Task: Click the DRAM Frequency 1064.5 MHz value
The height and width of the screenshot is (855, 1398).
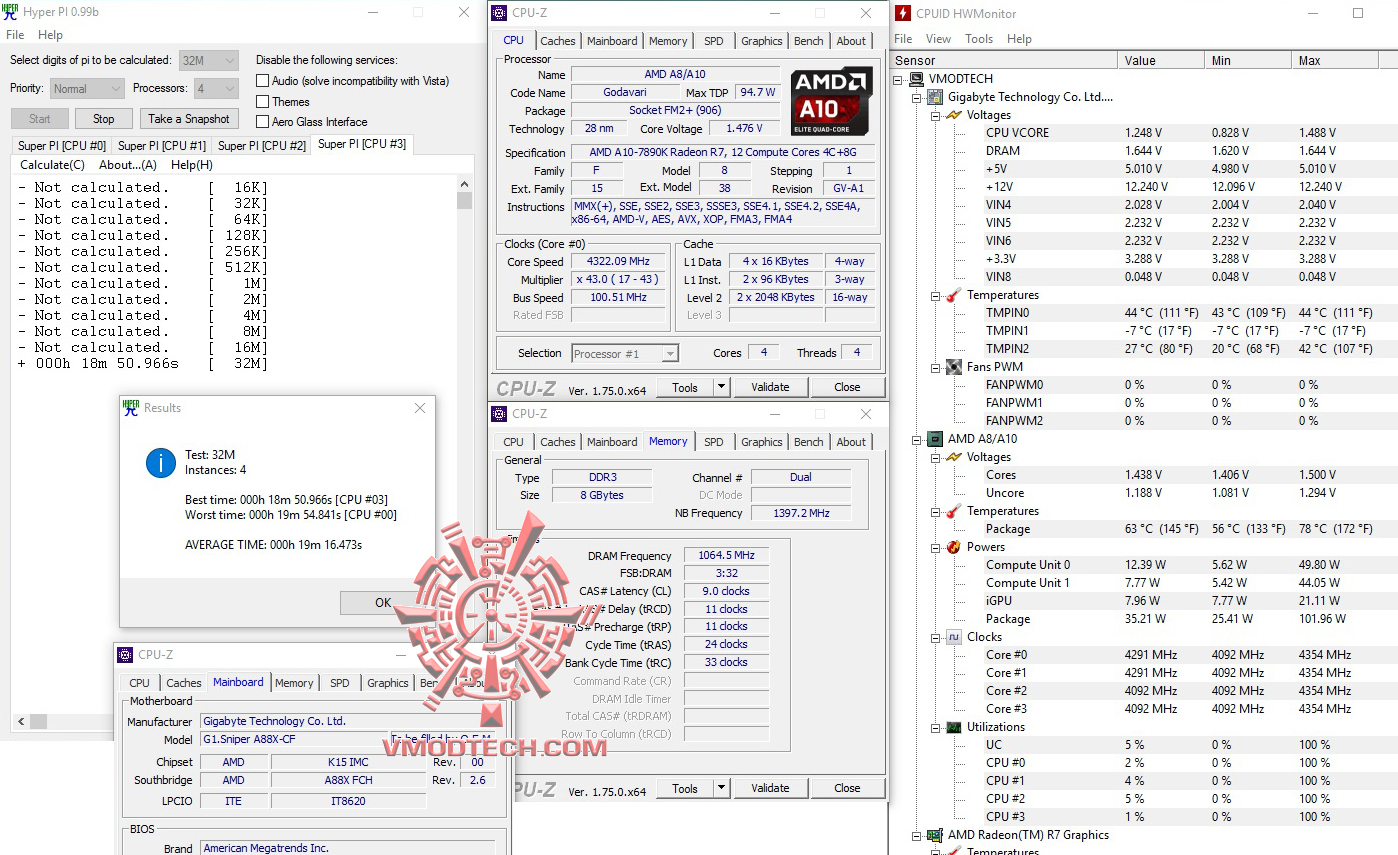Action: pyautogui.click(x=726, y=555)
